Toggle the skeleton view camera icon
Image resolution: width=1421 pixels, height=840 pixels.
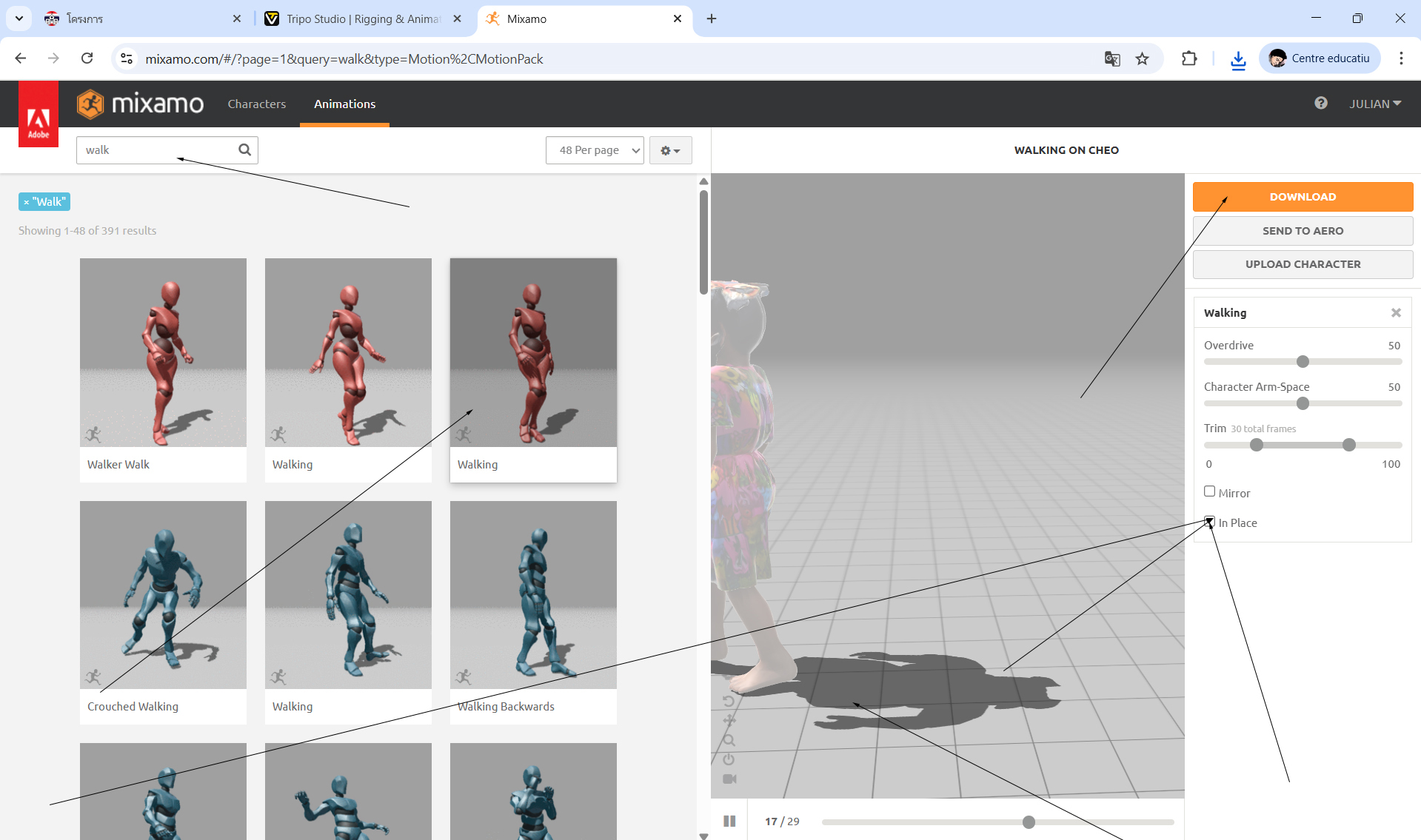coord(729,779)
